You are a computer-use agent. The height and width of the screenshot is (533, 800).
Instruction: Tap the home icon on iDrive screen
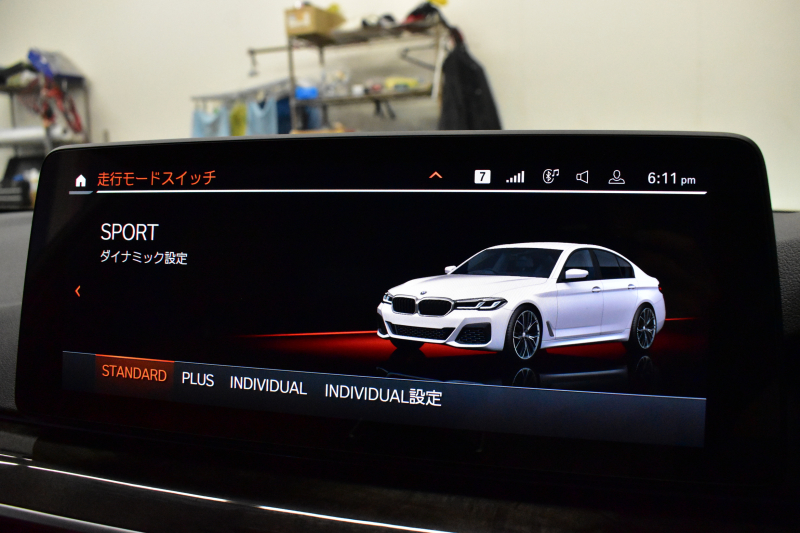81,181
